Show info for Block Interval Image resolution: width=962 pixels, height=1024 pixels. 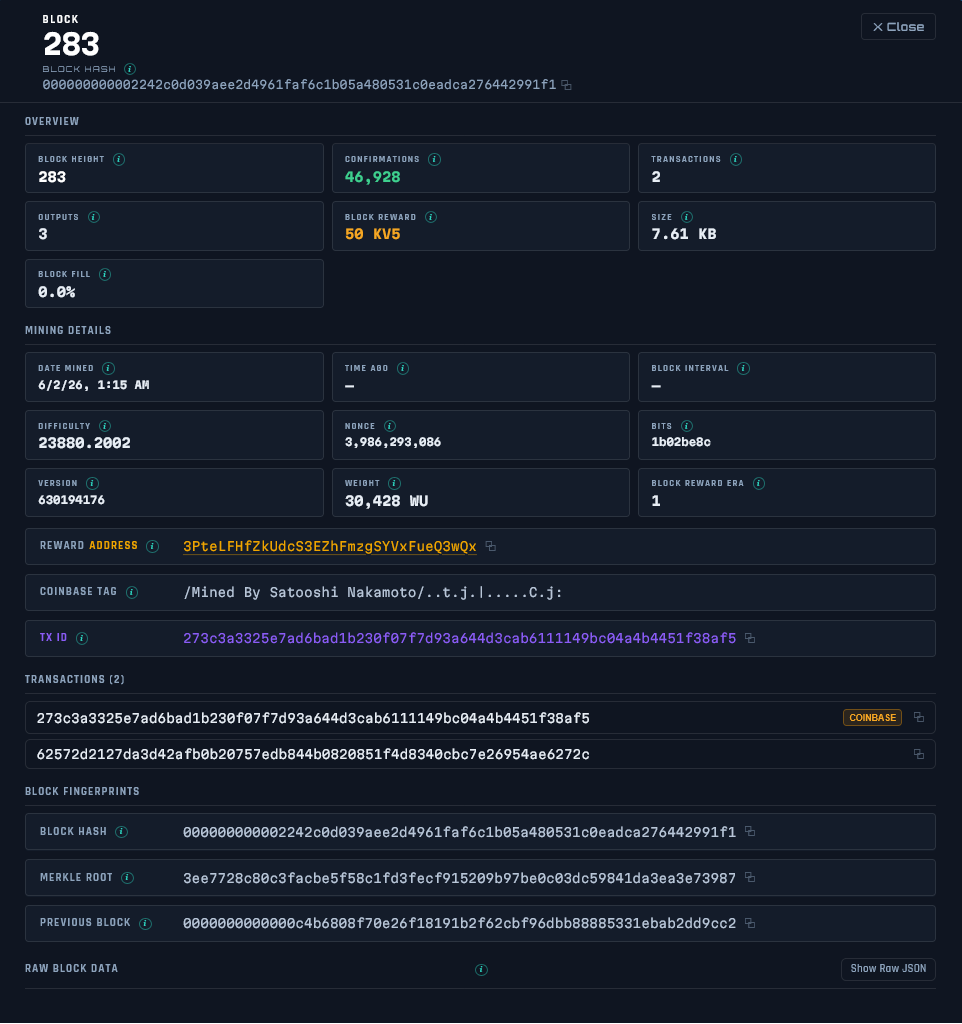pyautogui.click(x=743, y=368)
